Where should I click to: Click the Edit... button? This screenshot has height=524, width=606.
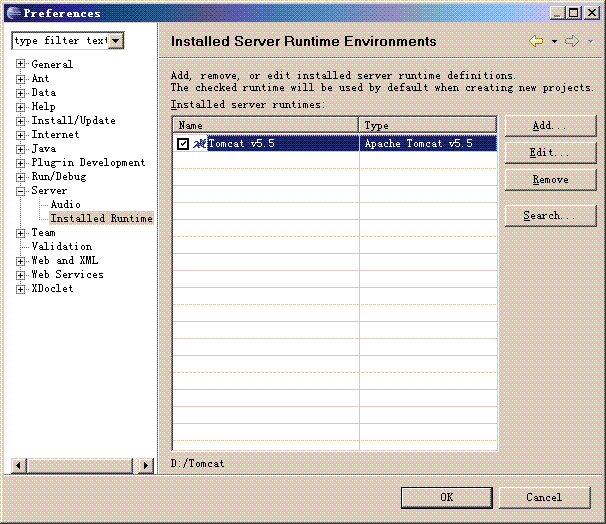tap(550, 153)
